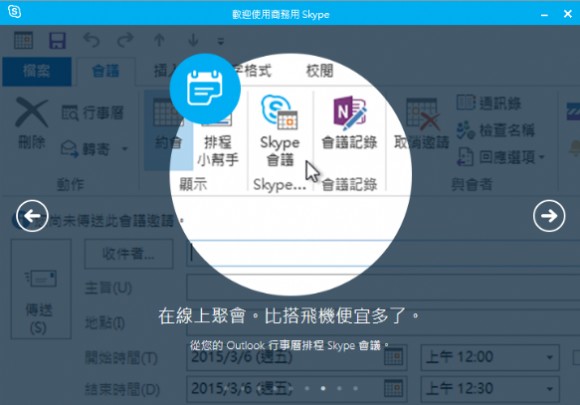
Task: Click the 刪除 X icon
Action: pyautogui.click(x=32, y=112)
